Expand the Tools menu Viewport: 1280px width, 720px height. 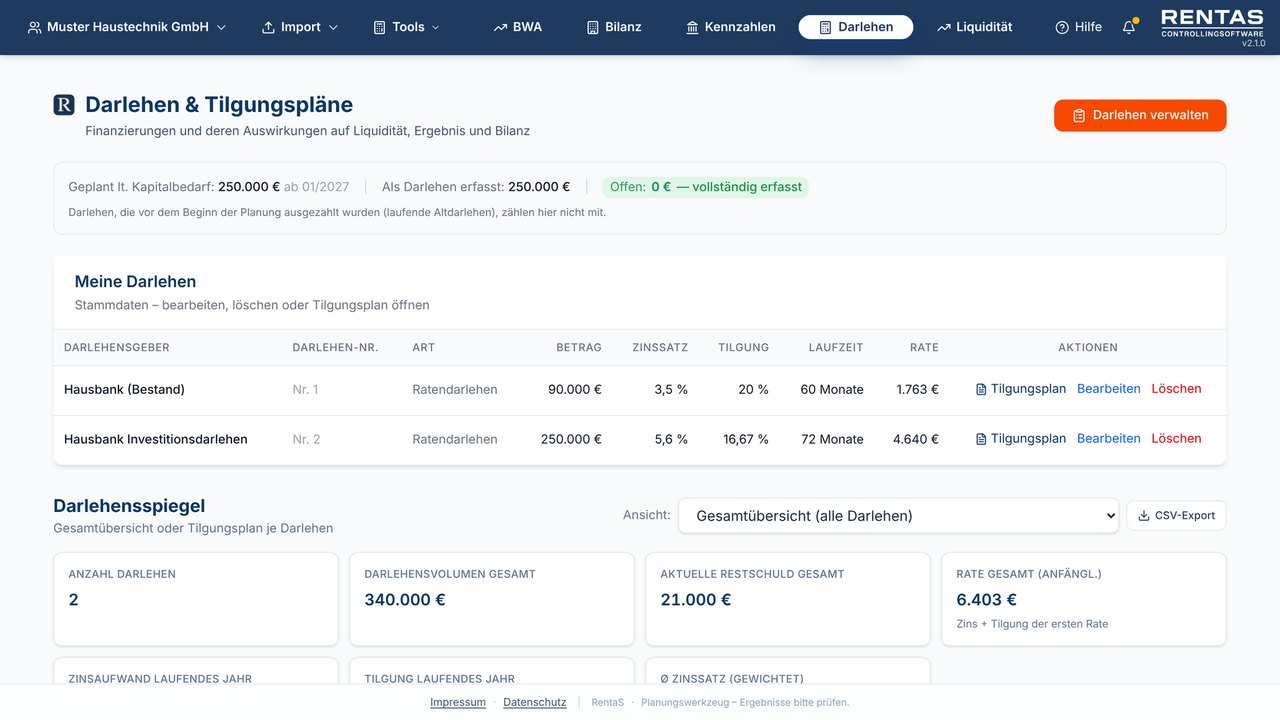[x=407, y=27]
